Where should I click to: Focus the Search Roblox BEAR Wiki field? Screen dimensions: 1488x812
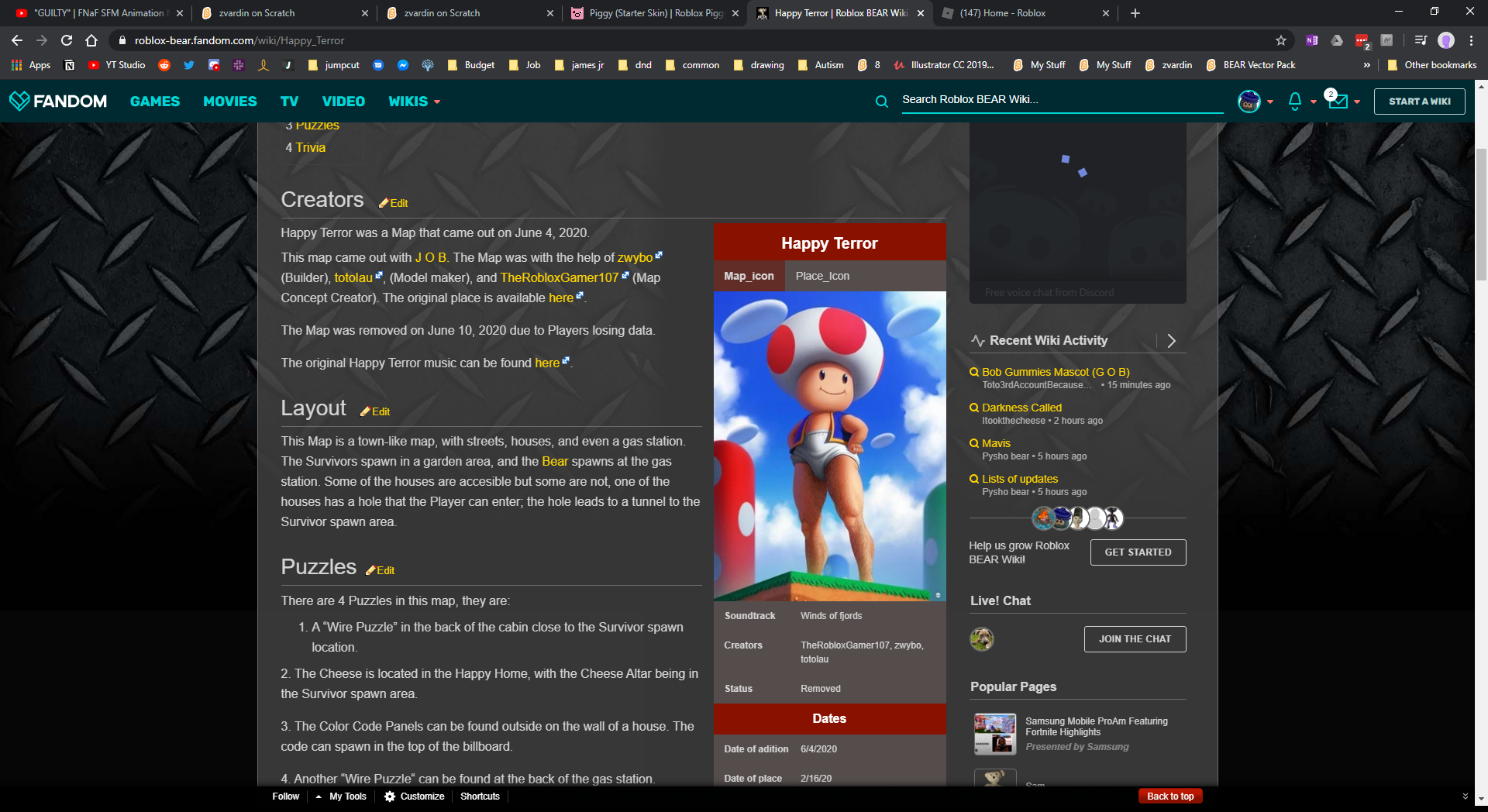[x=1063, y=100]
